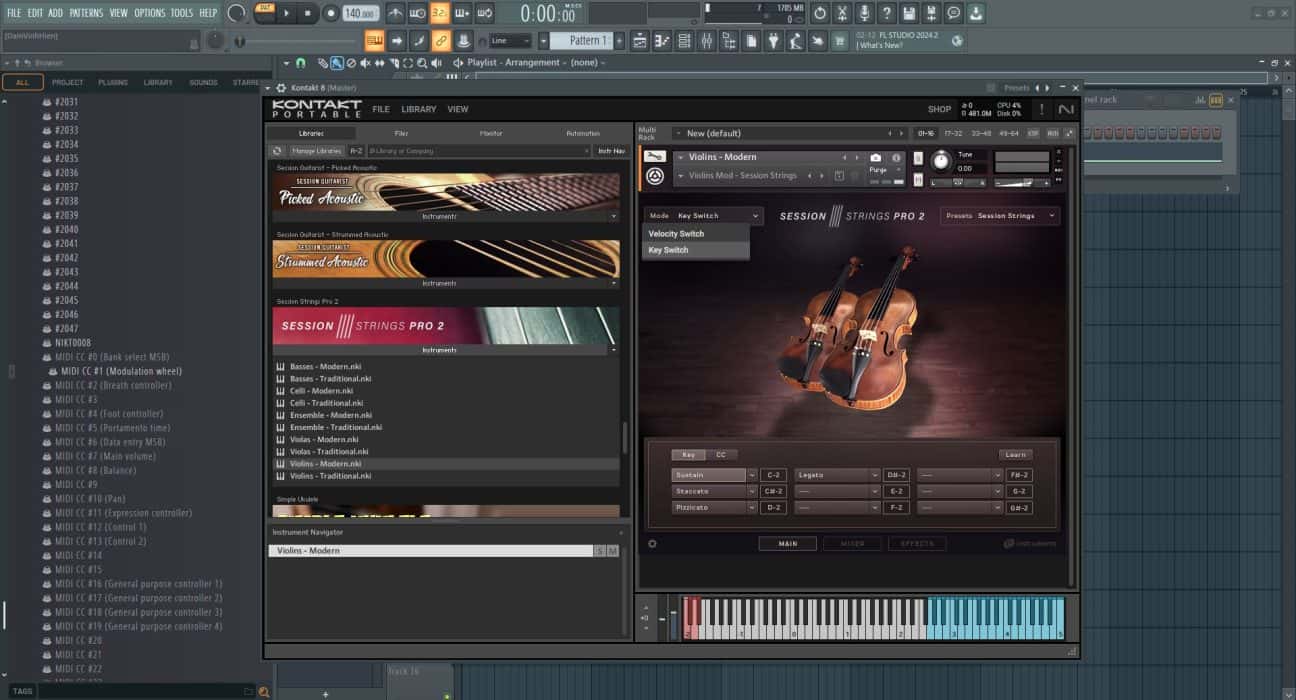Click the metronome icon in the toolbar

click(395, 13)
